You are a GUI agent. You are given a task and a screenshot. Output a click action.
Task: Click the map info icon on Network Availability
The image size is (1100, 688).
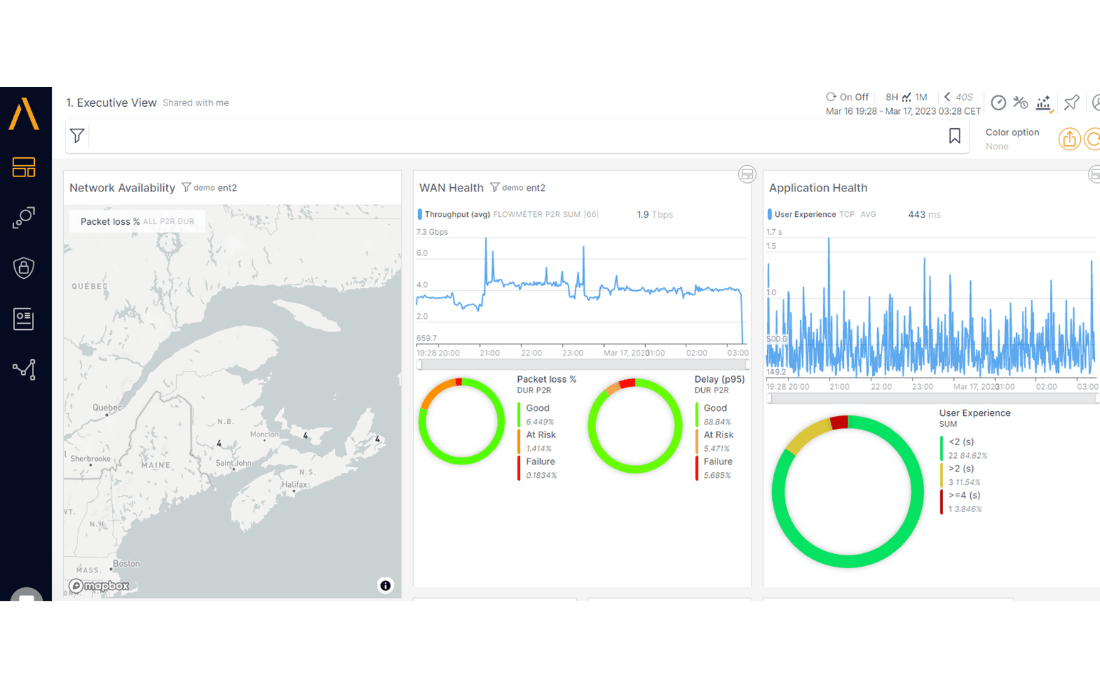(385, 586)
